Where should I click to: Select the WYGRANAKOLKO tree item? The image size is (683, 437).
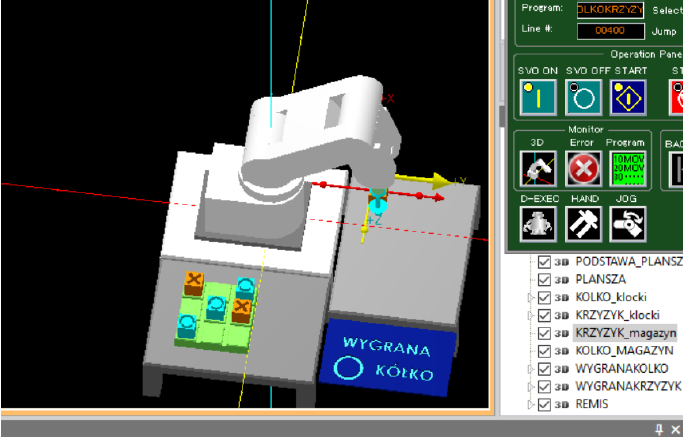pos(622,369)
